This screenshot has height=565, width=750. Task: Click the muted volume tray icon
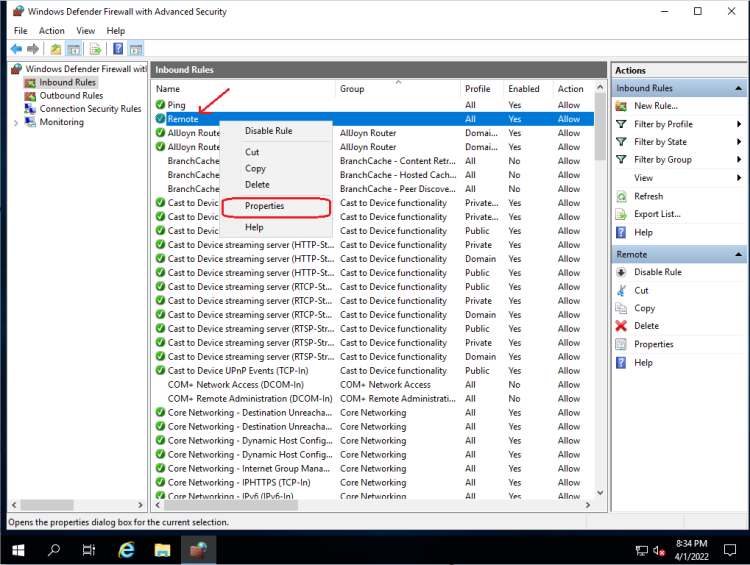659,551
